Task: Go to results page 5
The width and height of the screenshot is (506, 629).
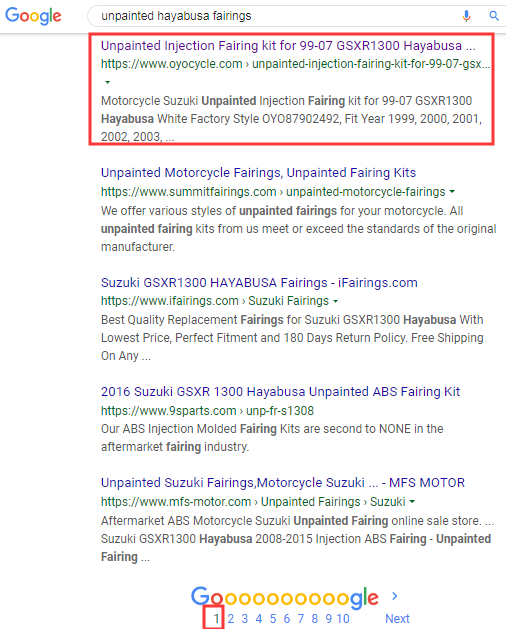Action: [x=273, y=619]
